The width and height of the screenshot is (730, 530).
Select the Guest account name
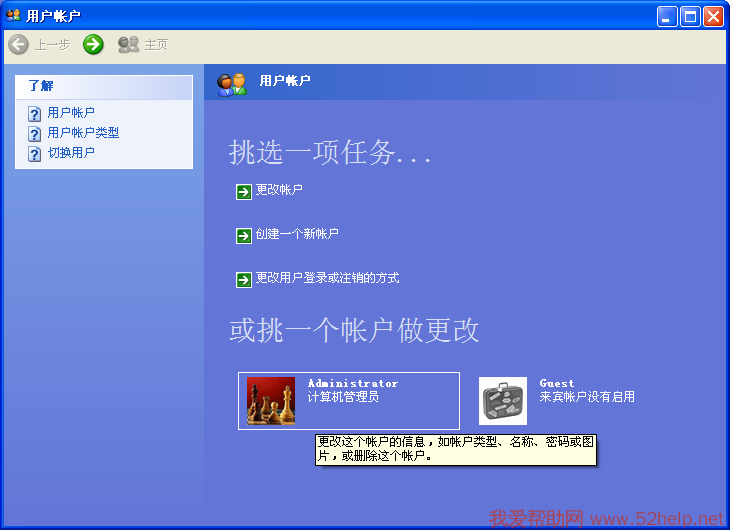tap(557, 383)
